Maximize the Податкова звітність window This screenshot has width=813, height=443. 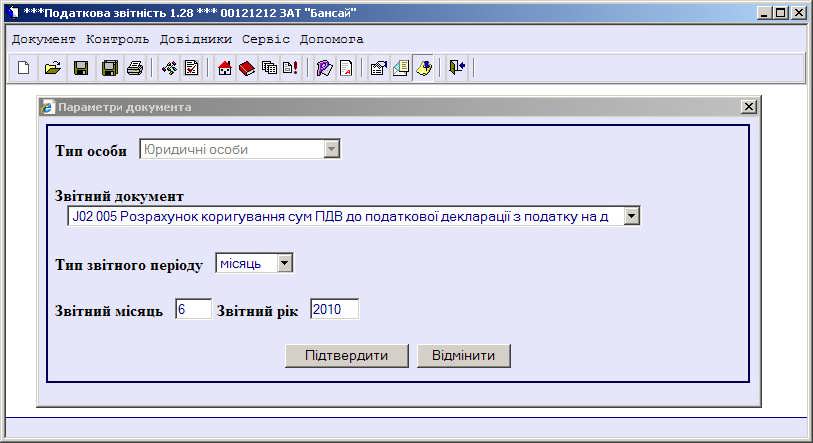coord(780,12)
